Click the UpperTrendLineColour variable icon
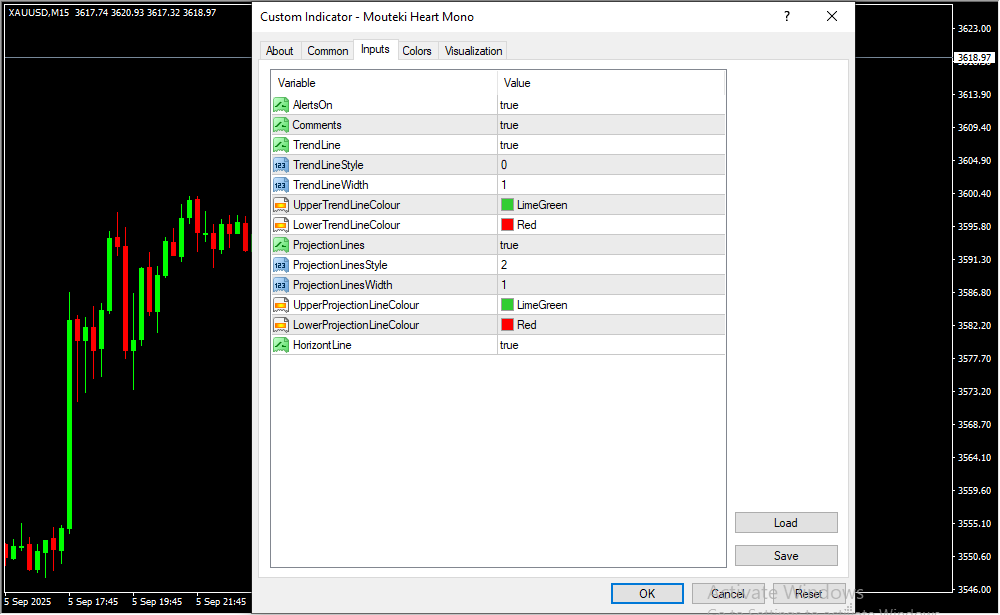The width and height of the screenshot is (1000, 615). click(281, 205)
